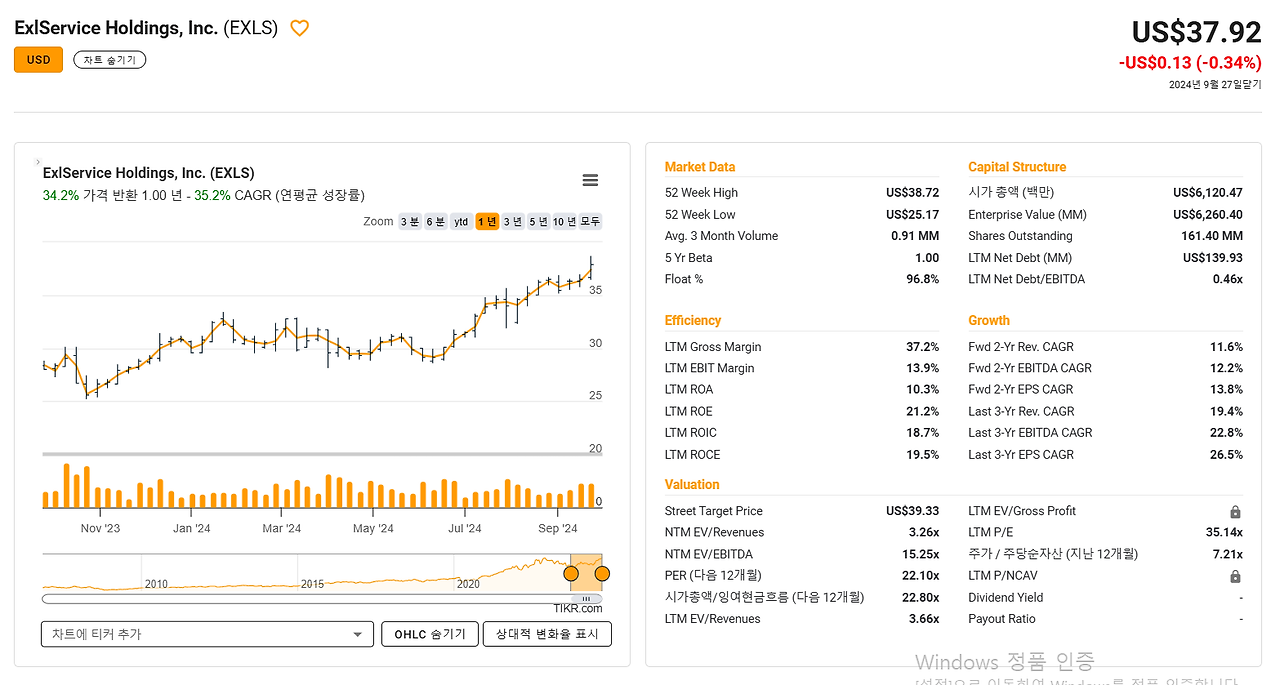The width and height of the screenshot is (1280, 685).
Task: Click the TIKR.com chart credit link
Action: pos(578,608)
